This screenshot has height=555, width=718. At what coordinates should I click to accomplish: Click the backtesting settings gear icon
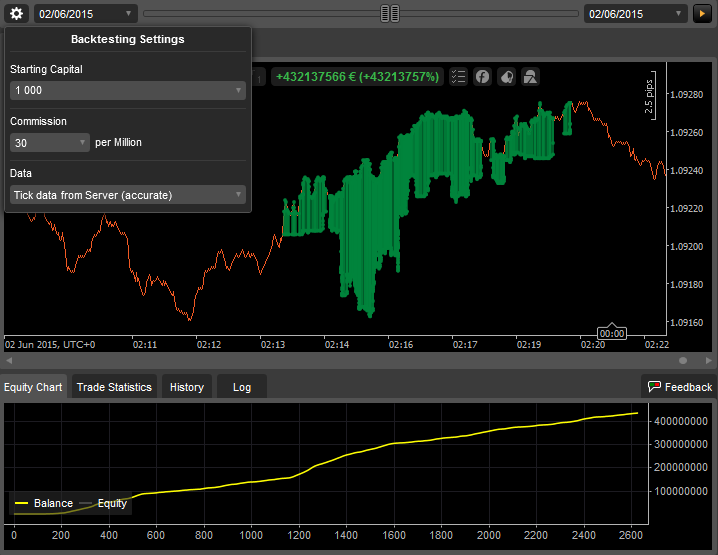16,14
